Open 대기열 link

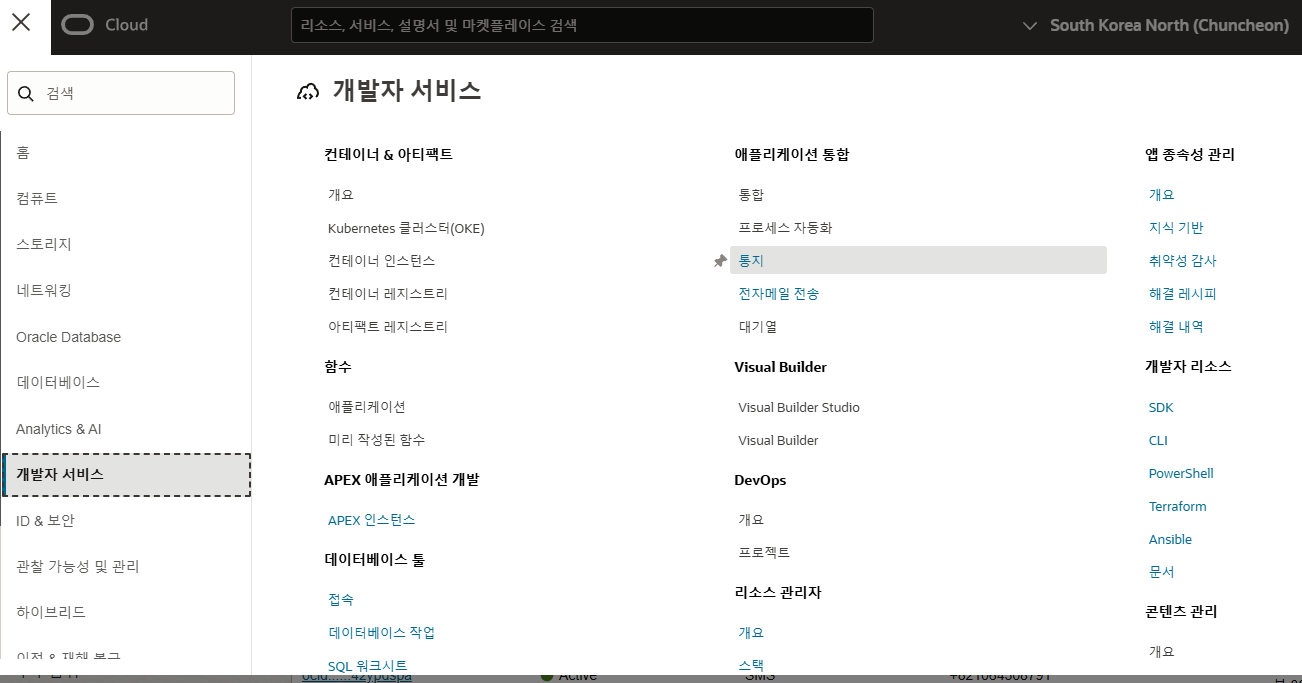[758, 327]
